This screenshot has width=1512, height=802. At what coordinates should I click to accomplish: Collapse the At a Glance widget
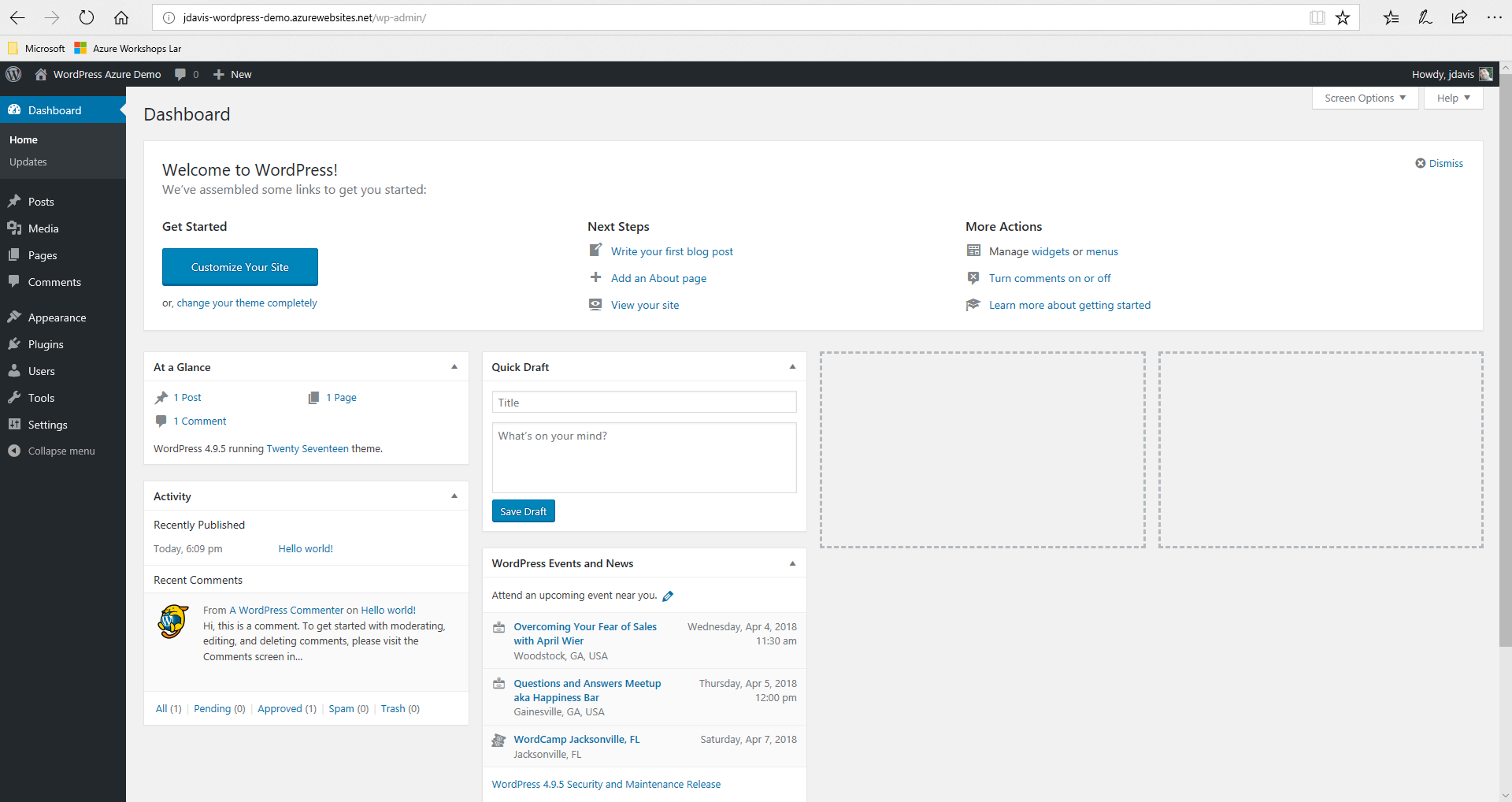click(x=454, y=367)
